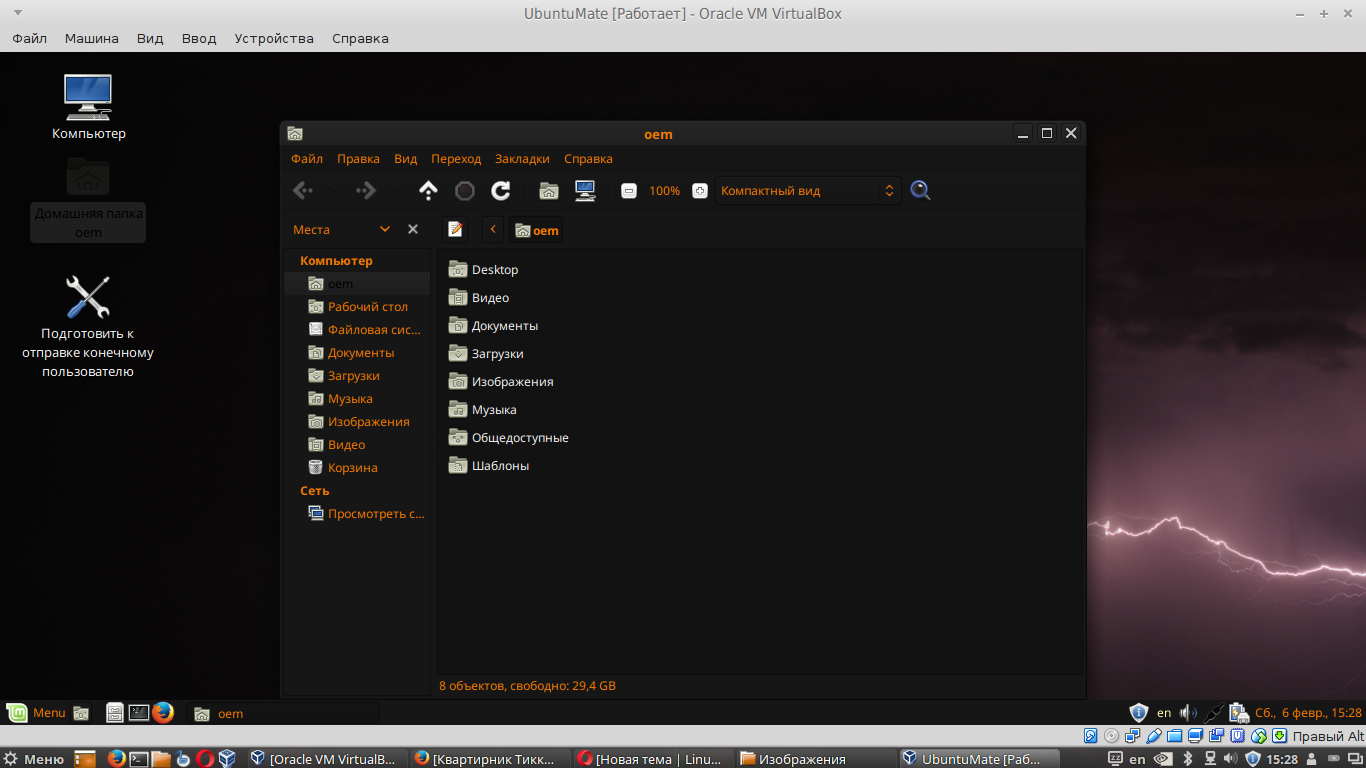Click the Home folder toolbar icon

click(548, 190)
